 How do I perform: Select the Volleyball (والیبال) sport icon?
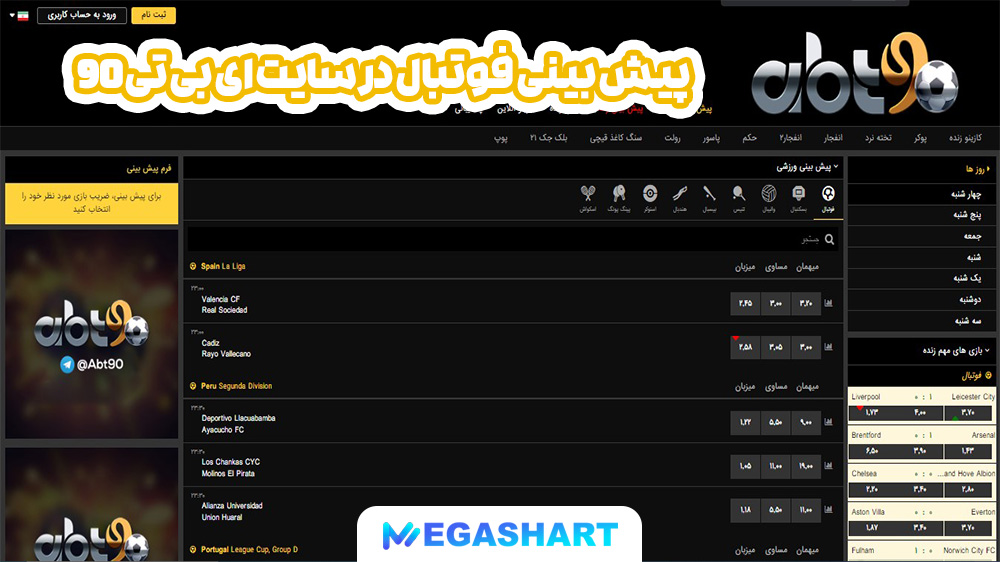click(769, 199)
